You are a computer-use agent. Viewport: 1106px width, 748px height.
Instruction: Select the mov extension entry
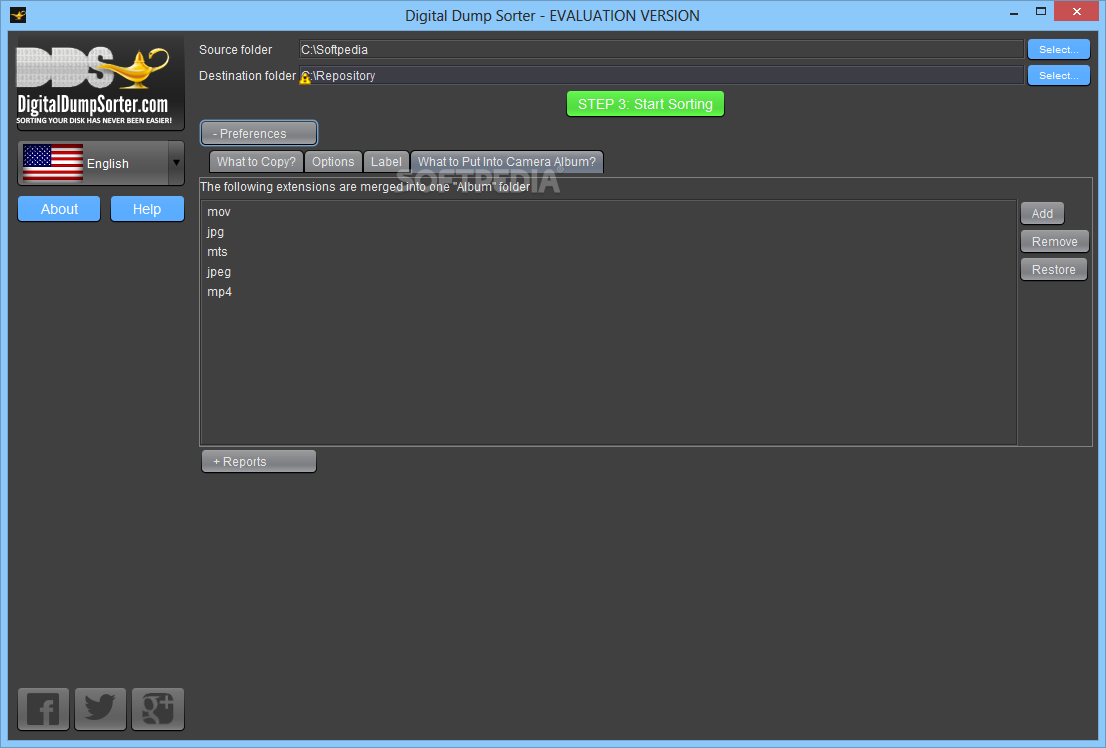(x=608, y=212)
